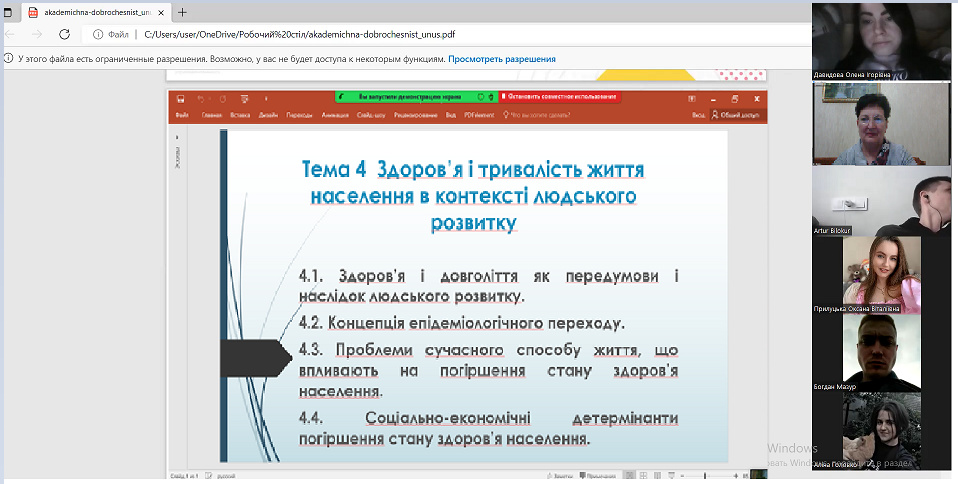This screenshot has width=958, height=484.
Task: Click the spell check icon in status bar
Action: coord(209,475)
